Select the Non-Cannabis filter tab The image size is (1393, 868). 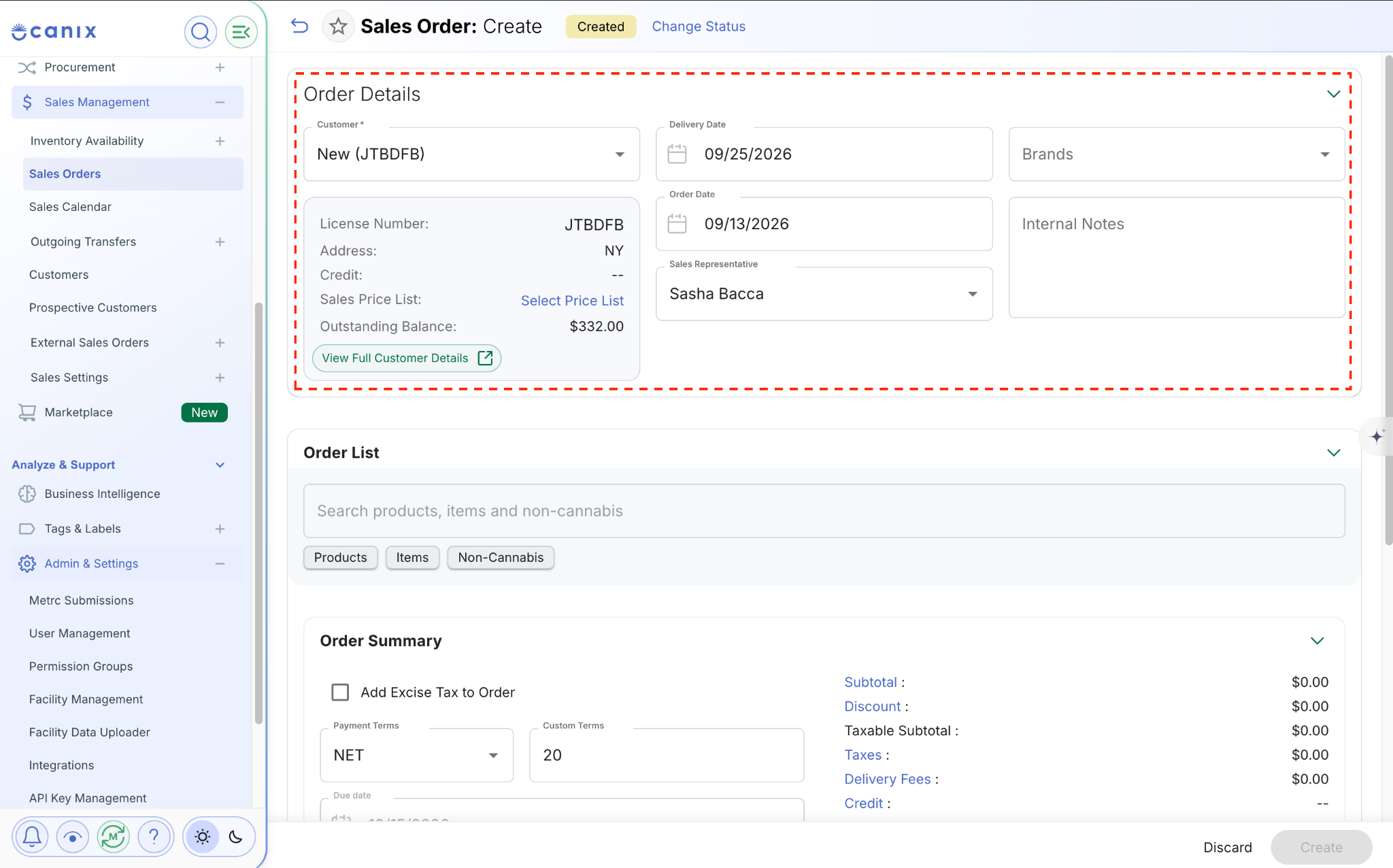501,558
